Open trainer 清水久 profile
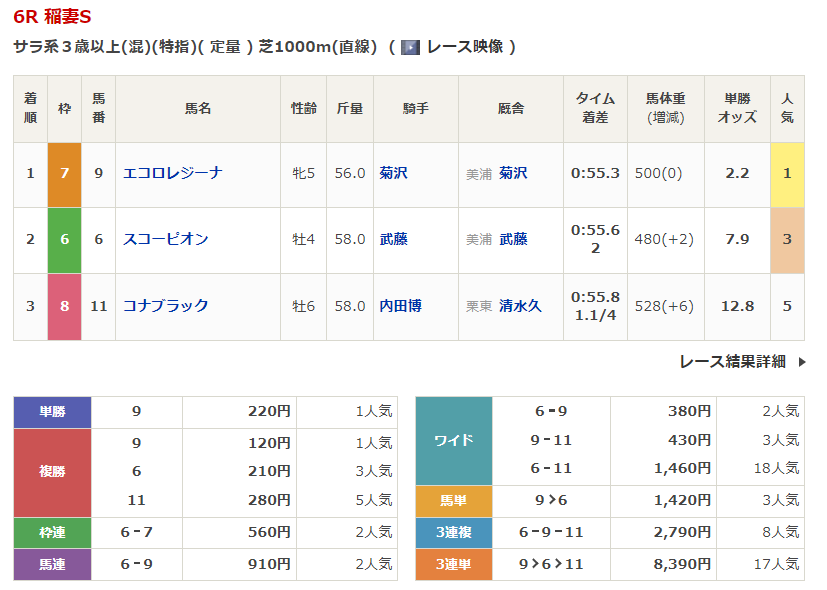827x590 pixels. point(520,306)
